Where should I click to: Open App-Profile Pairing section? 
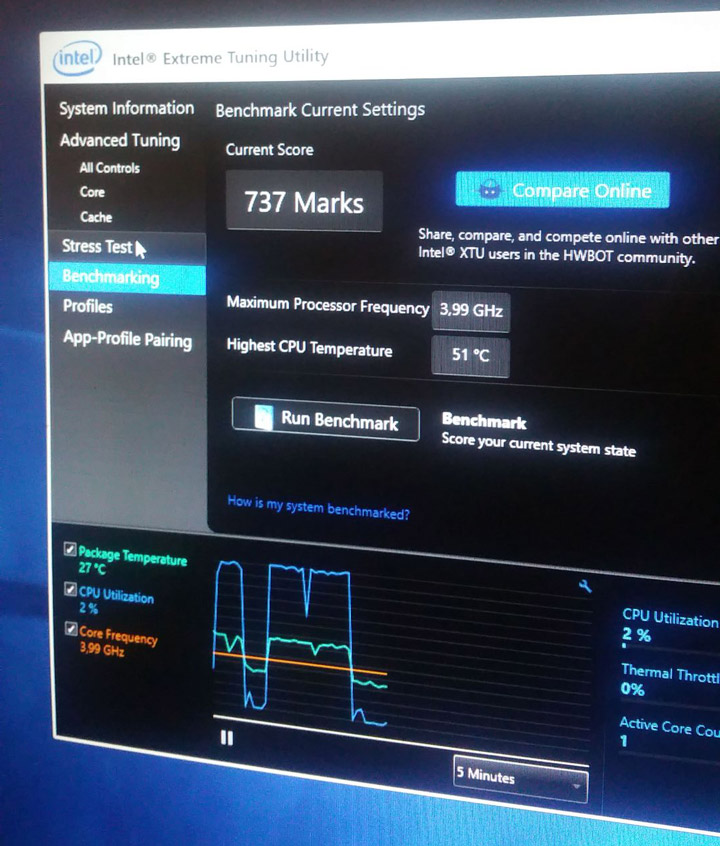coord(127,339)
